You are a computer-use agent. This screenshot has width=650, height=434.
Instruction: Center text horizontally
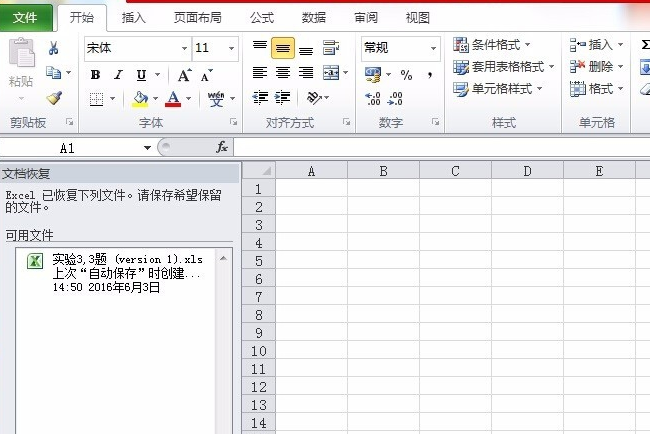click(x=283, y=73)
